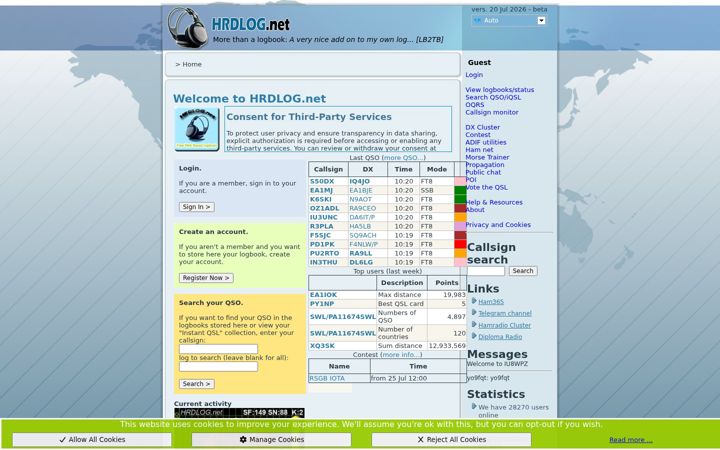
Task: Click DX callsign IQ4JO
Action: [360, 181]
